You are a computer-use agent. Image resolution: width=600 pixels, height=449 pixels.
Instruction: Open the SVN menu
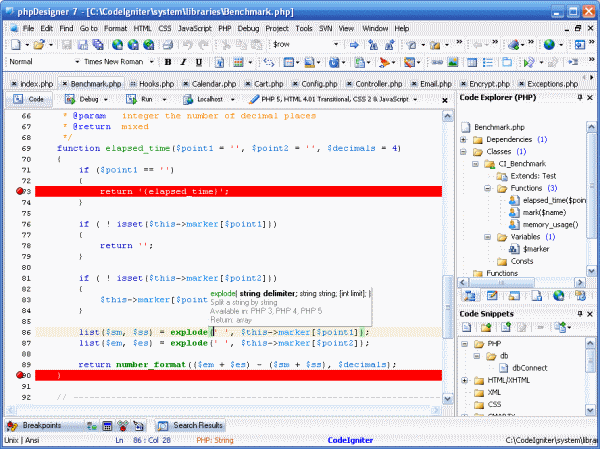[x=326, y=28]
